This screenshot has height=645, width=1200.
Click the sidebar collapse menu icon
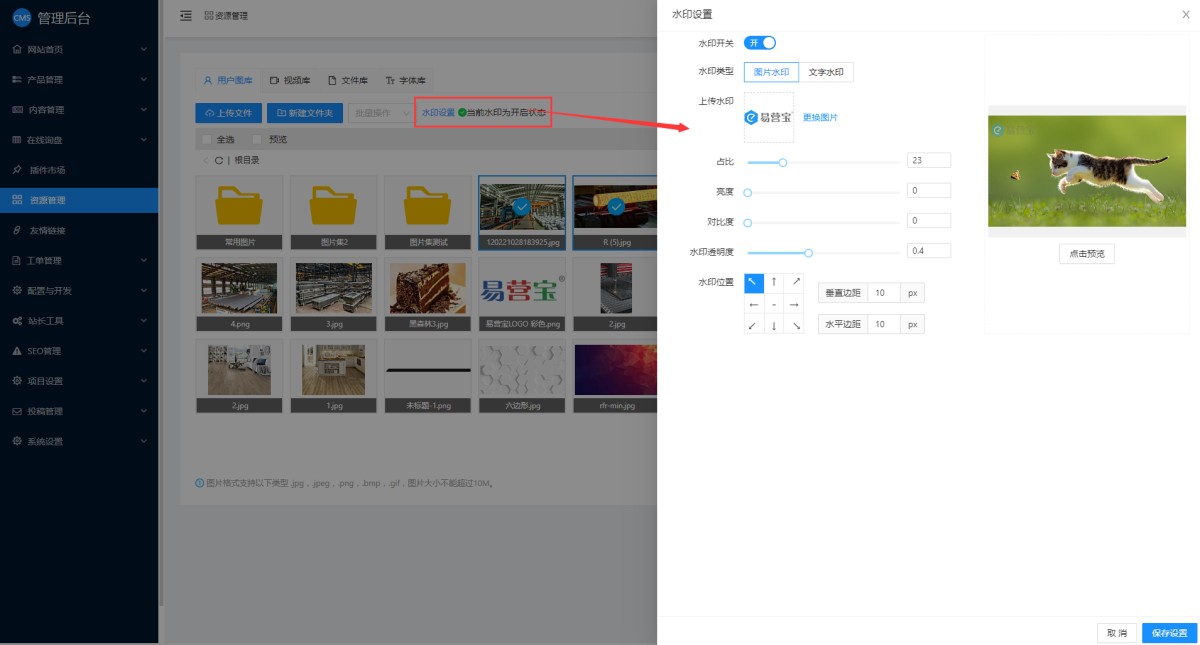click(186, 16)
